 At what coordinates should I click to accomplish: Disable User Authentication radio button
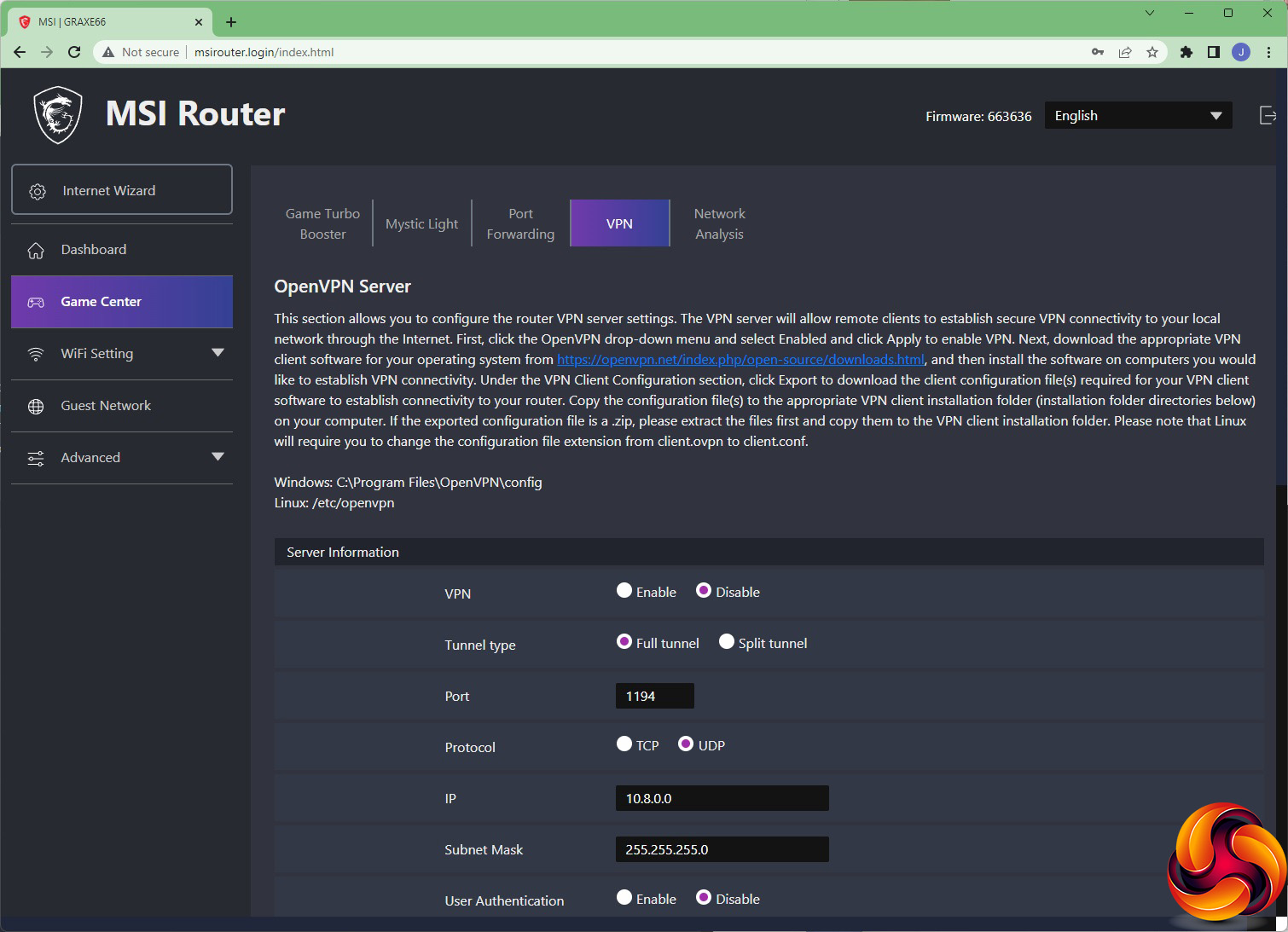[704, 897]
